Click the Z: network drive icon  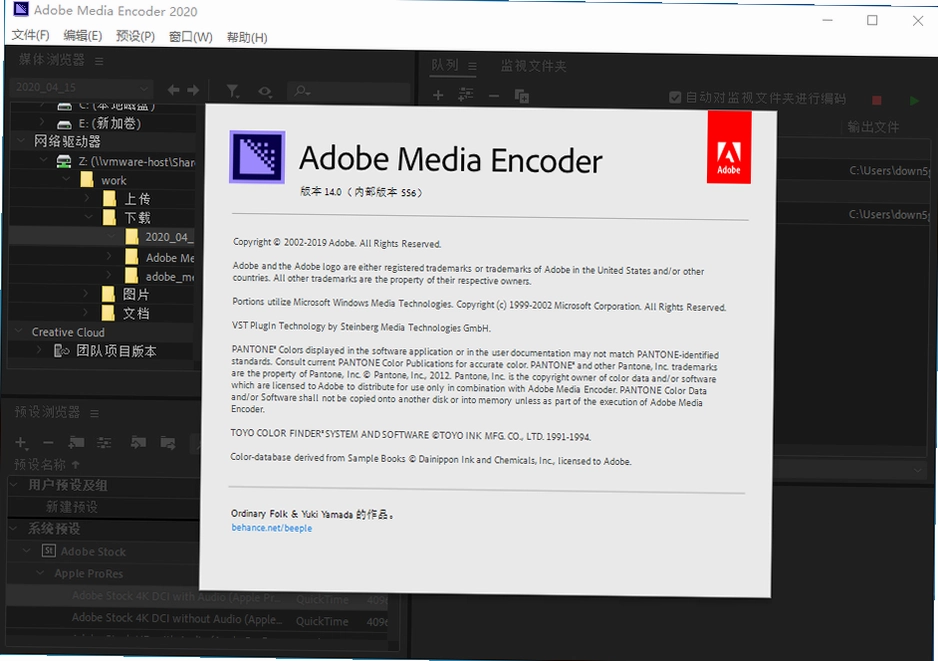click(64, 161)
